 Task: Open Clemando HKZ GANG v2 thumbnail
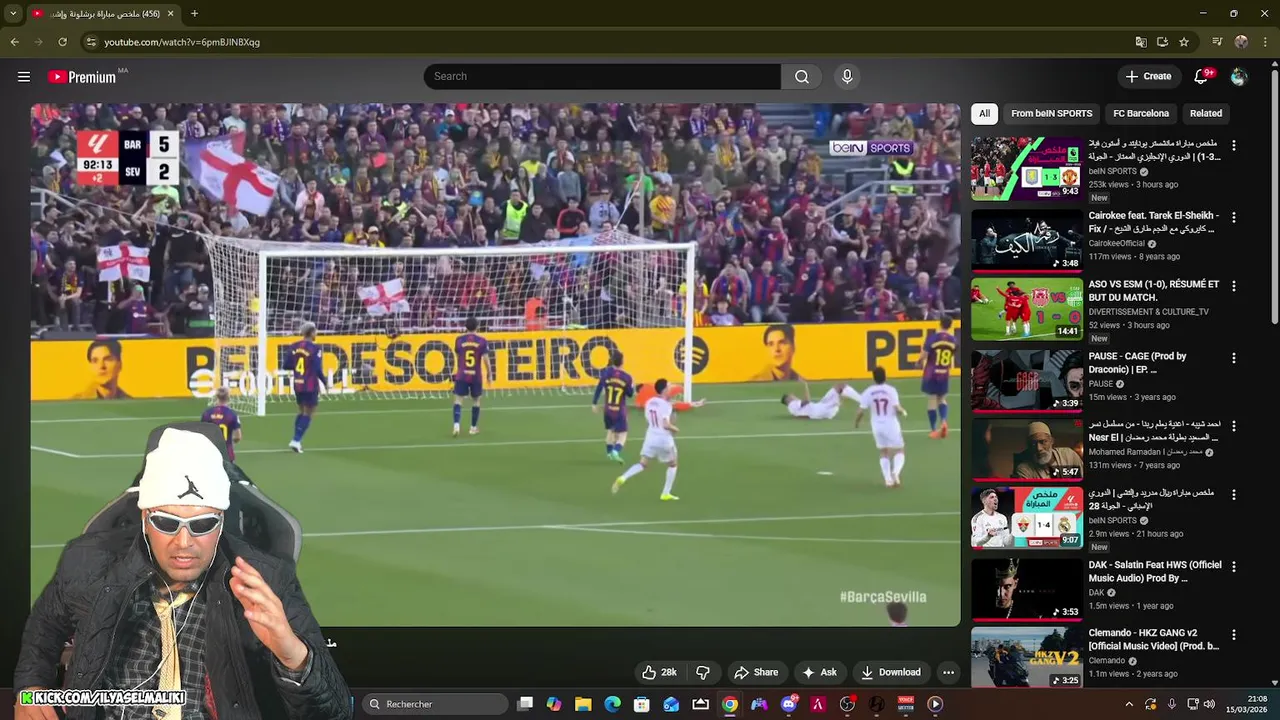[1027, 657]
